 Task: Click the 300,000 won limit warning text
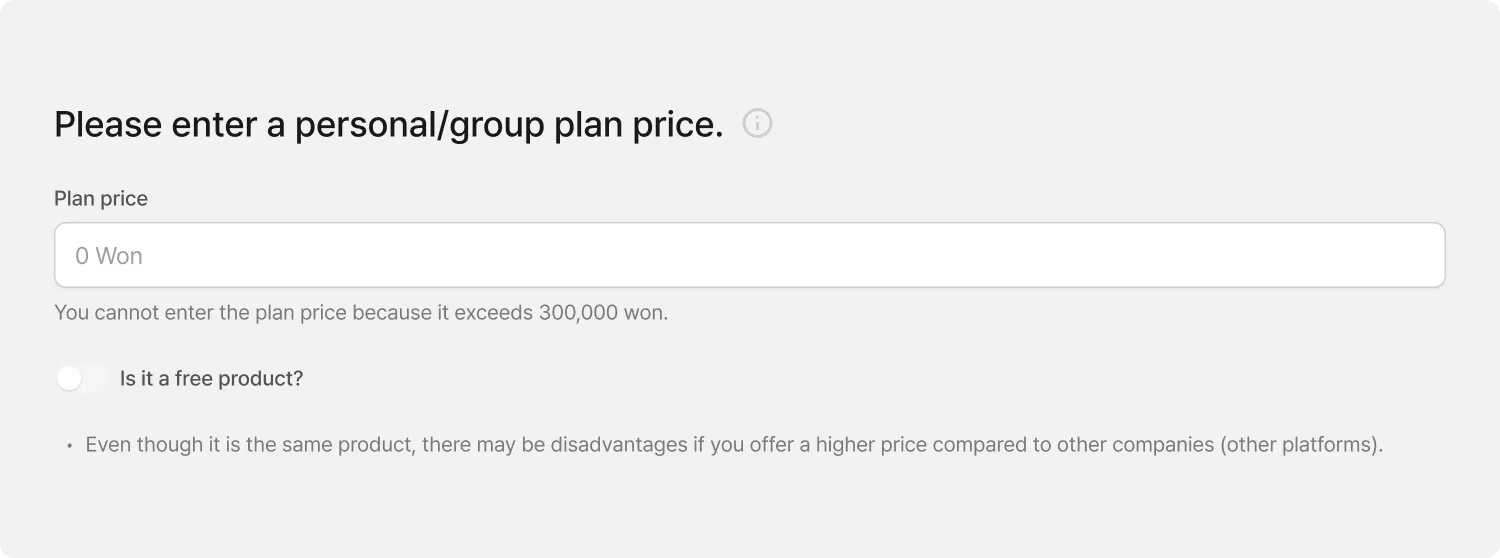click(361, 312)
